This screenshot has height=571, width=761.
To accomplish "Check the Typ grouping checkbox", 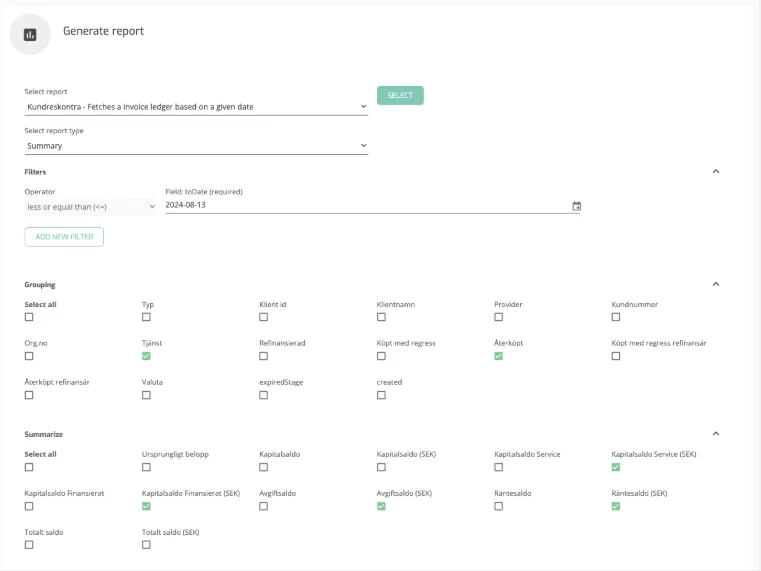I will [146, 317].
